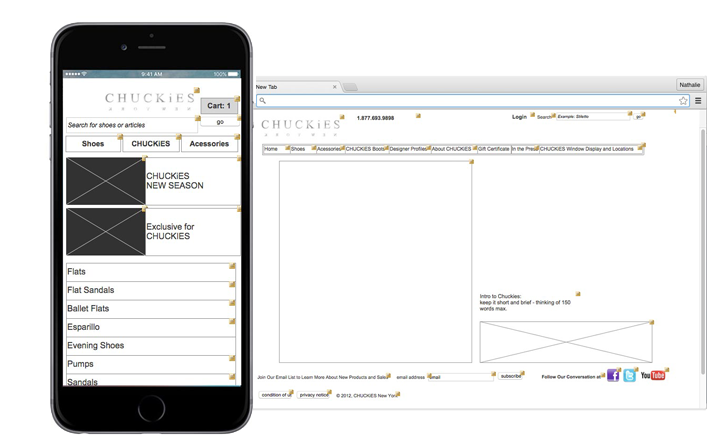This screenshot has width=724, height=442.
Task: Select Ballet Flats in mobile list
Action: coord(151,309)
